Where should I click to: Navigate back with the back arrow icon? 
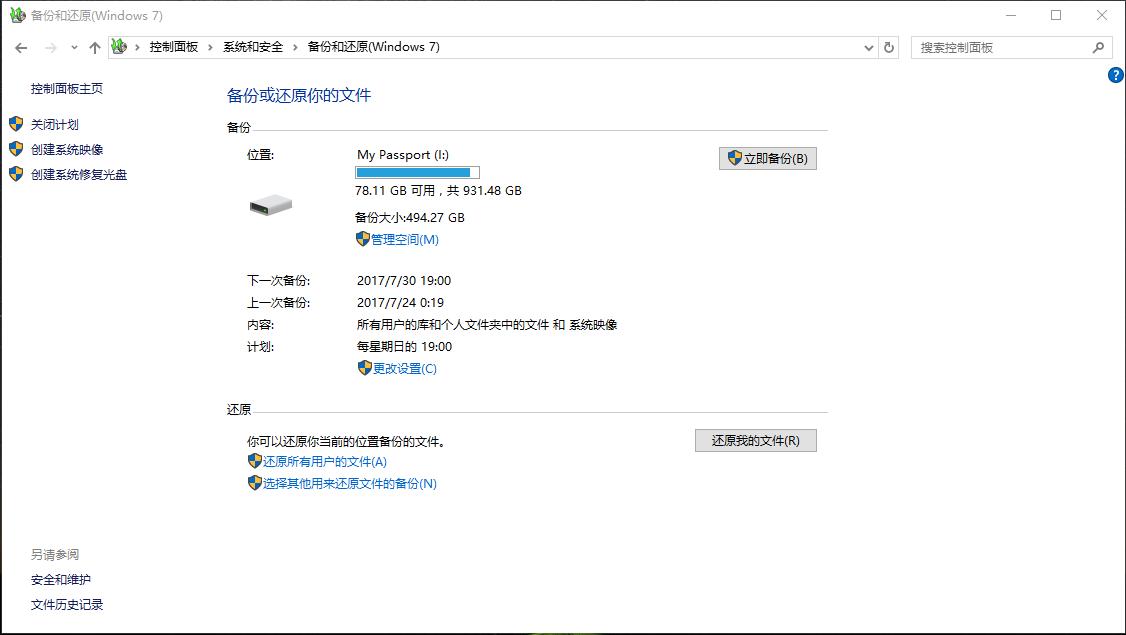(x=20, y=47)
